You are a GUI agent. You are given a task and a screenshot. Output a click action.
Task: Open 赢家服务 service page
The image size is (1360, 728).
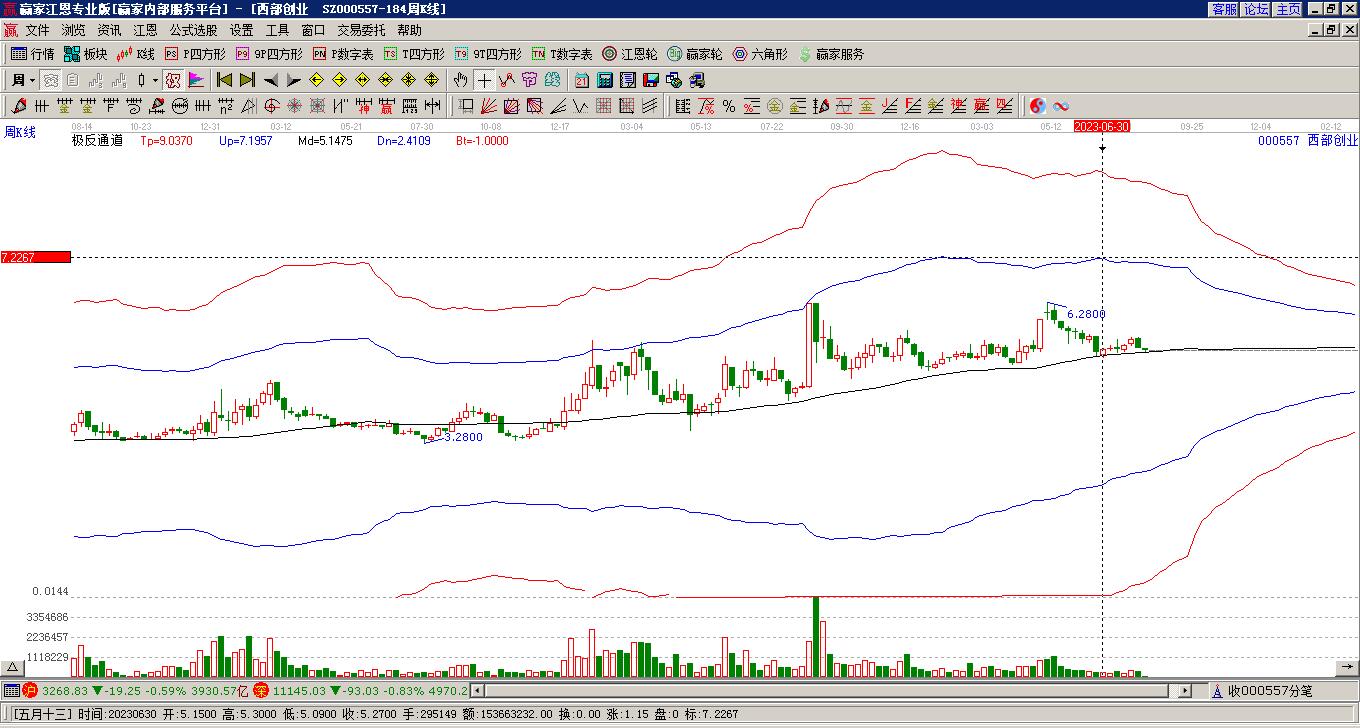tap(830, 54)
